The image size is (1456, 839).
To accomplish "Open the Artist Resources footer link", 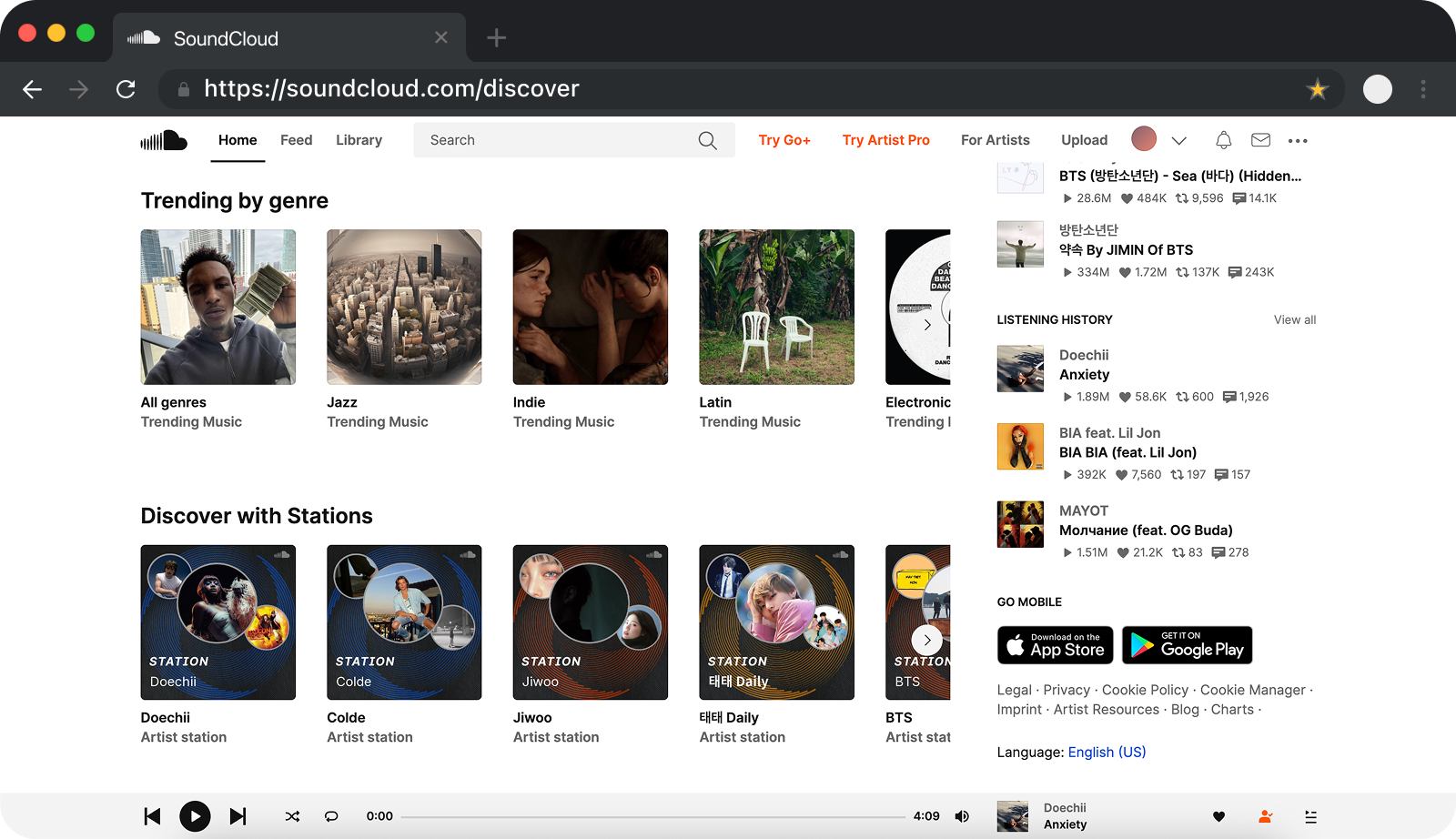I will pos(1107,710).
